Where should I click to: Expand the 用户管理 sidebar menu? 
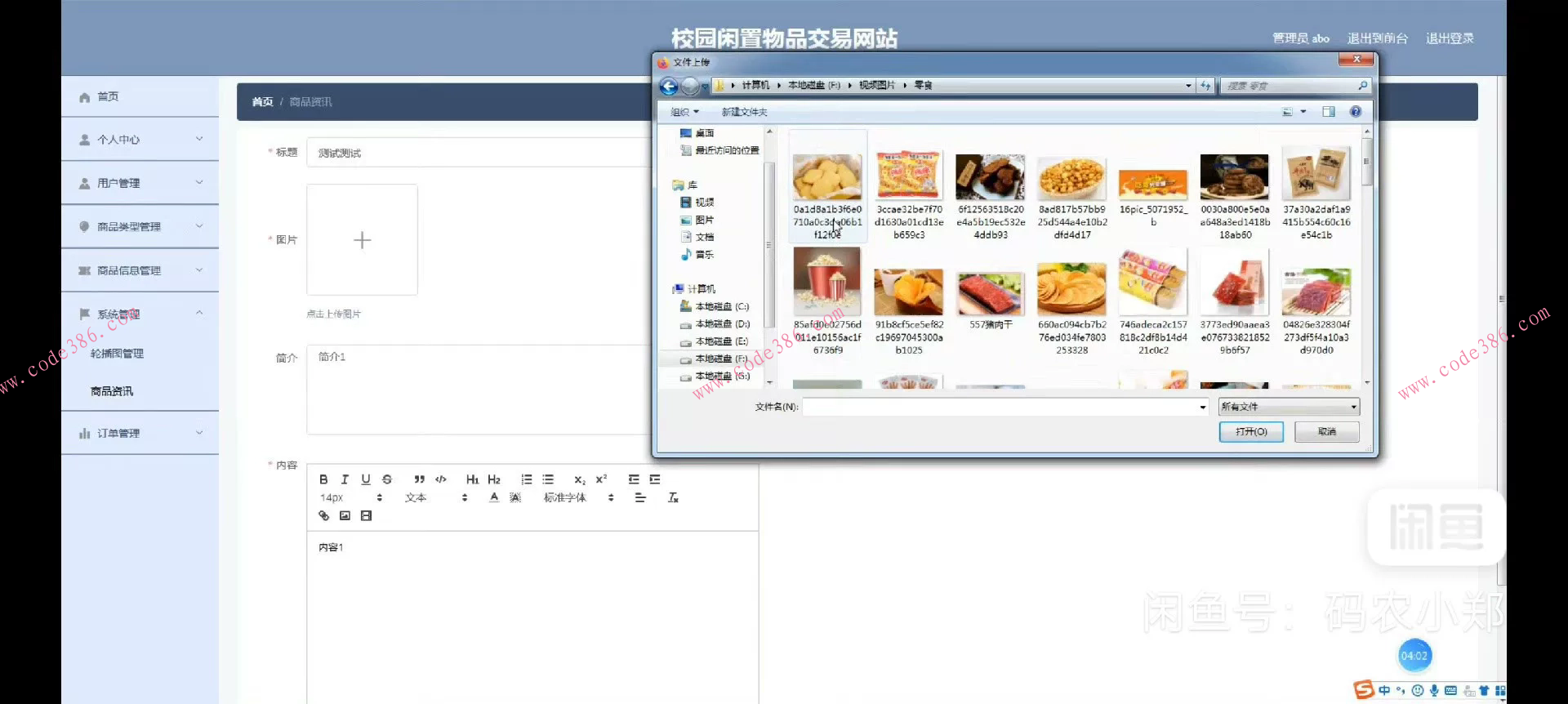[x=140, y=183]
